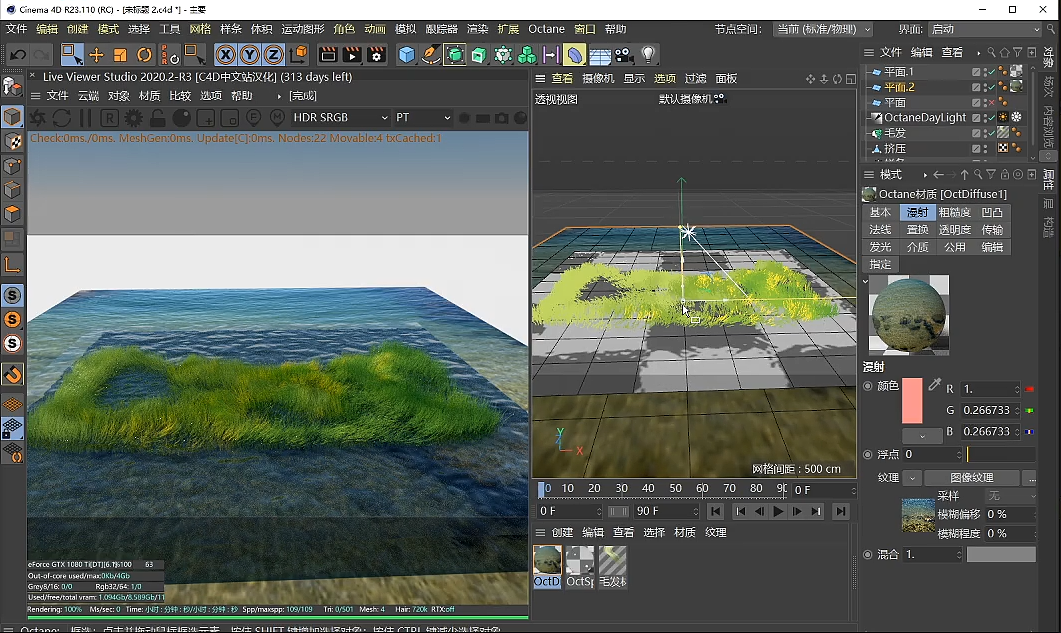This screenshot has width=1061, height=633.
Task: Open the HDR SRGB dropdown
Action: 340,118
